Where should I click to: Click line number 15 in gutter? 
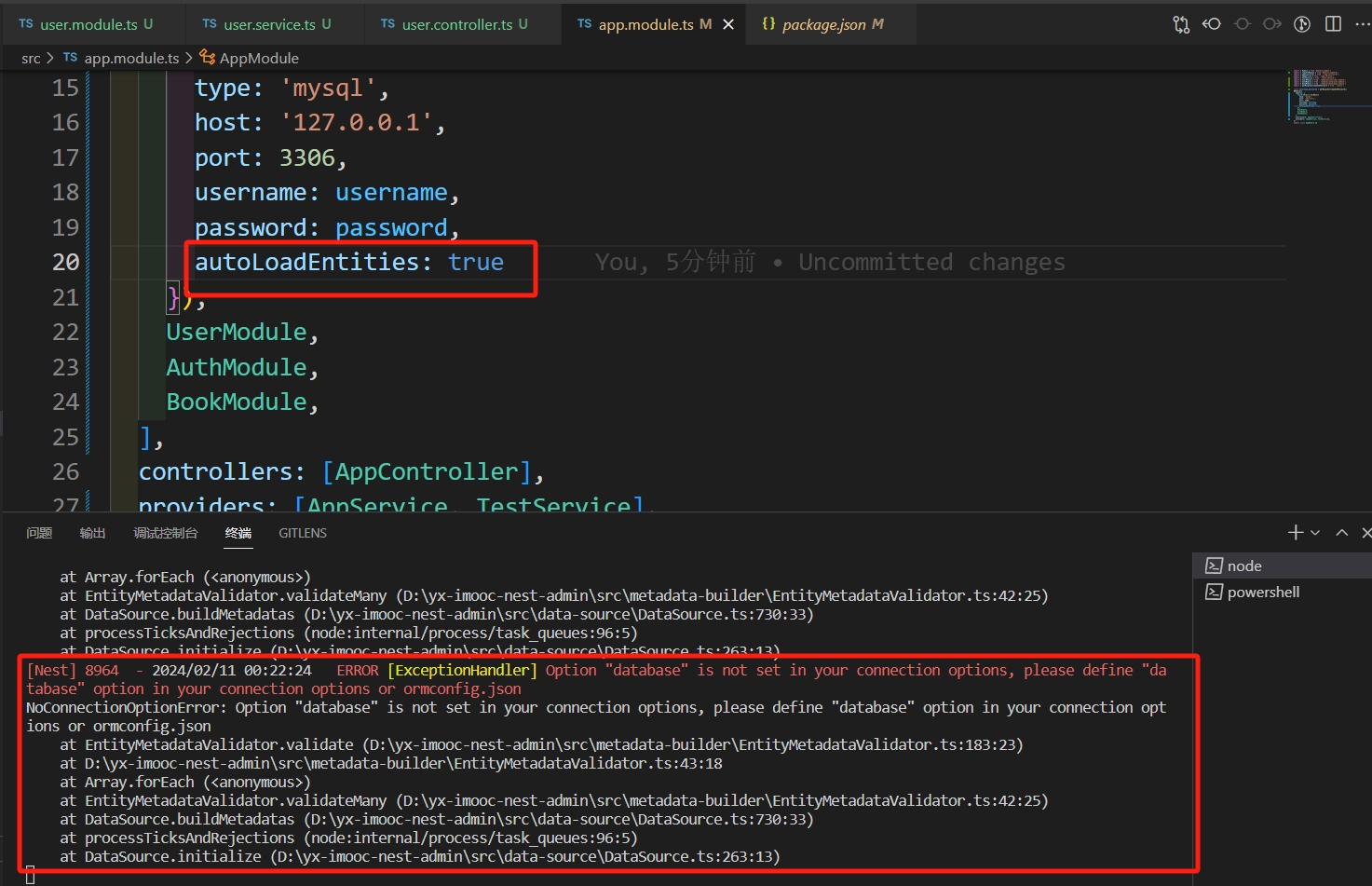[65, 88]
